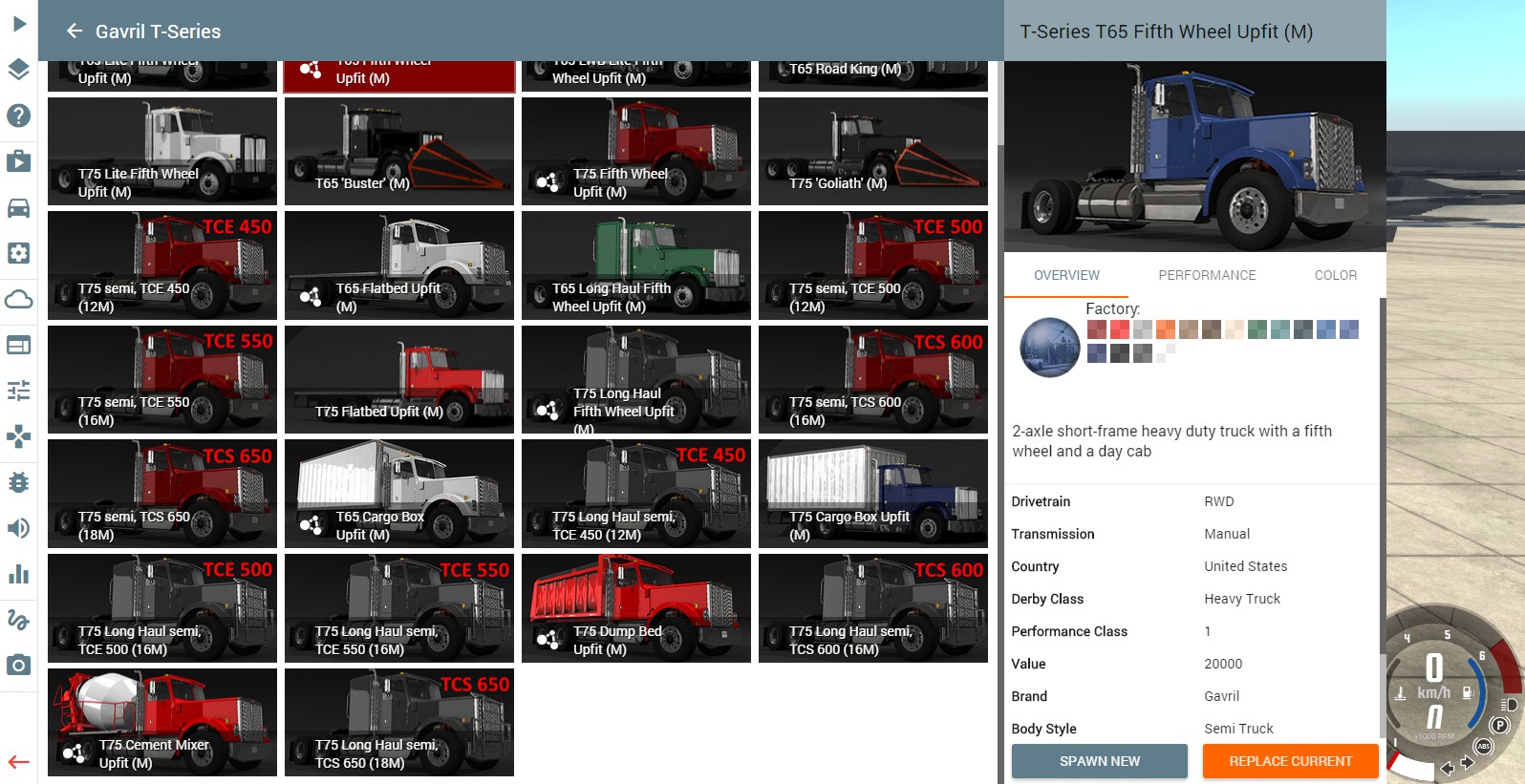Image resolution: width=1525 pixels, height=784 pixels.
Task: Open the track builder squiggle icon
Action: click(x=18, y=620)
